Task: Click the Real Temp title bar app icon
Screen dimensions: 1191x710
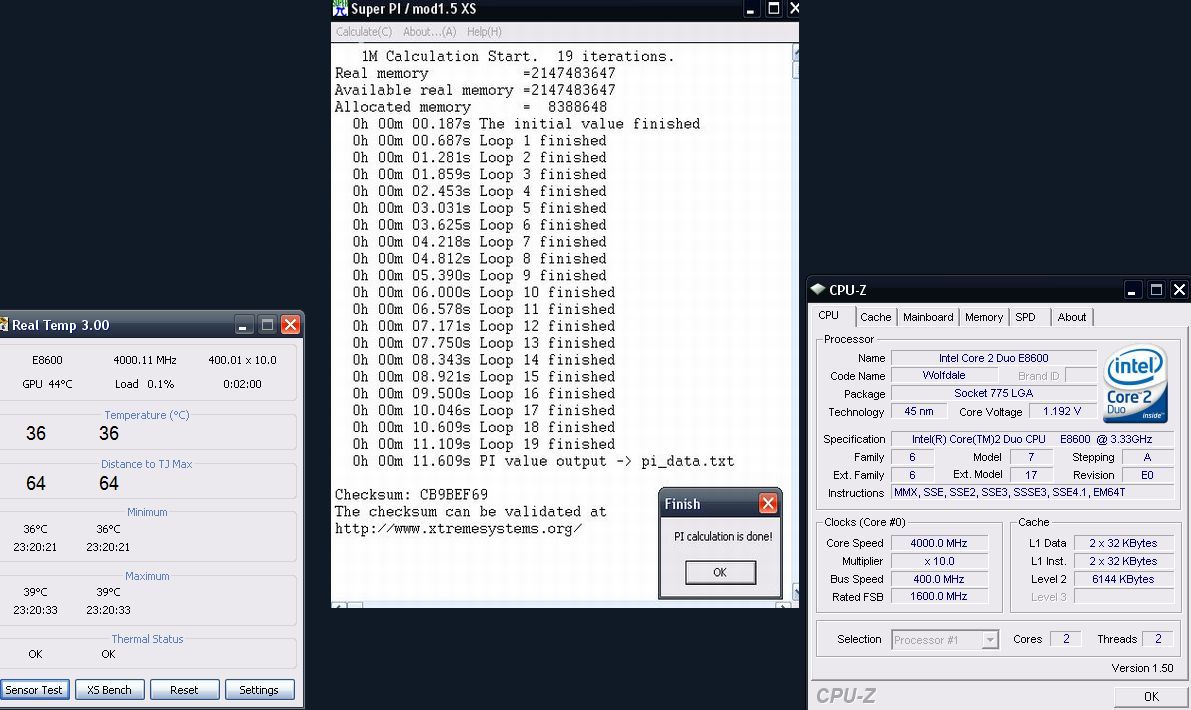Action: coord(4,325)
